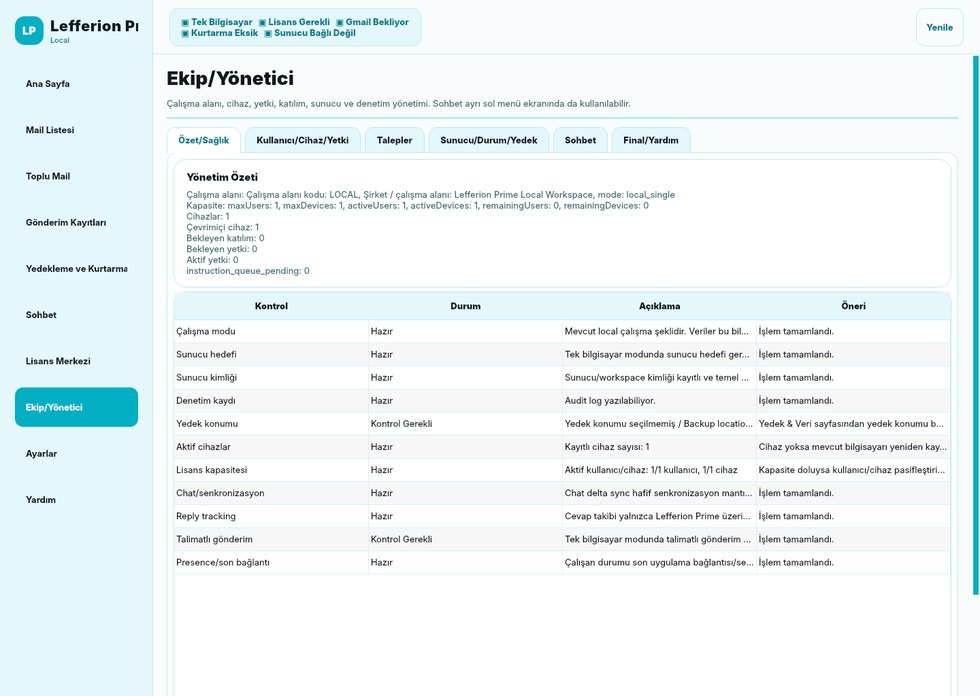Click 'Bekleyen katılım: 0' summary line
Image resolution: width=980 pixels, height=696 pixels.
(x=225, y=238)
